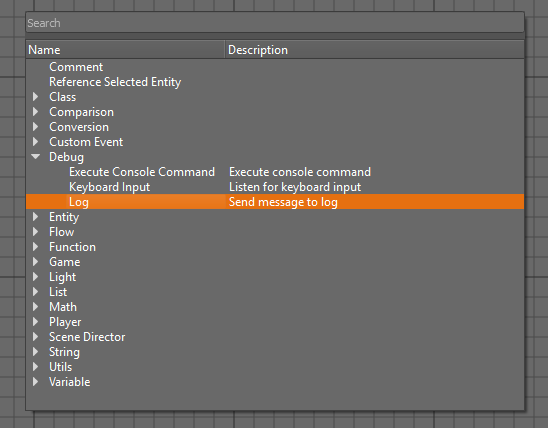Expand the Variable category arrow

click(x=35, y=382)
